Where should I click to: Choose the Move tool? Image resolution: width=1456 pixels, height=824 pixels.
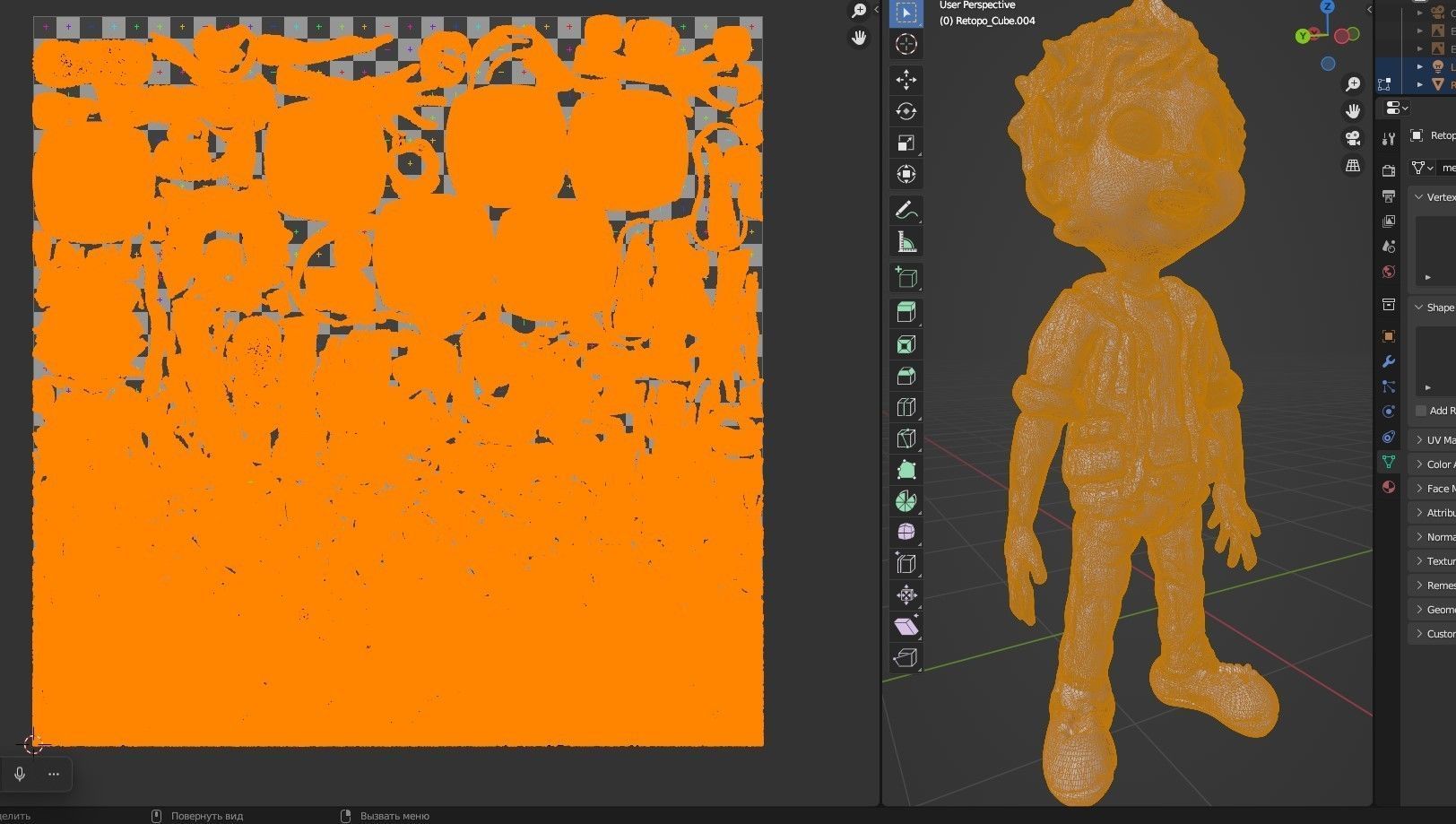906,80
